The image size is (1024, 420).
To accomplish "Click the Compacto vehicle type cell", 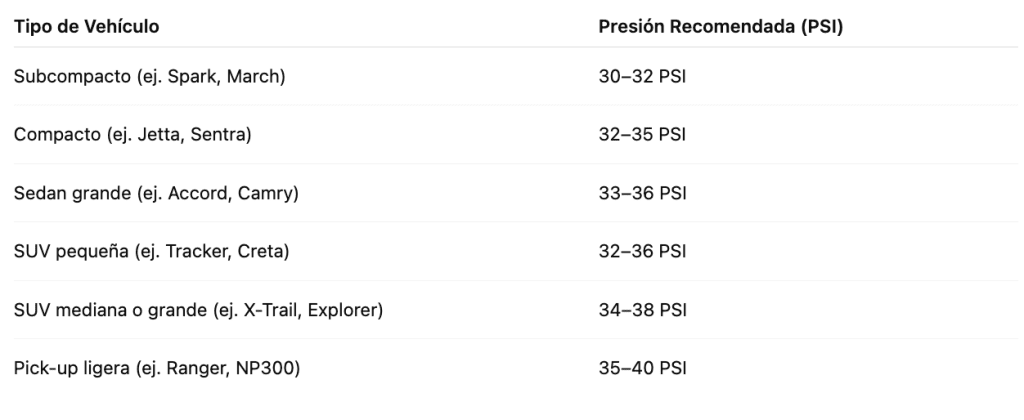I will click(x=132, y=134).
